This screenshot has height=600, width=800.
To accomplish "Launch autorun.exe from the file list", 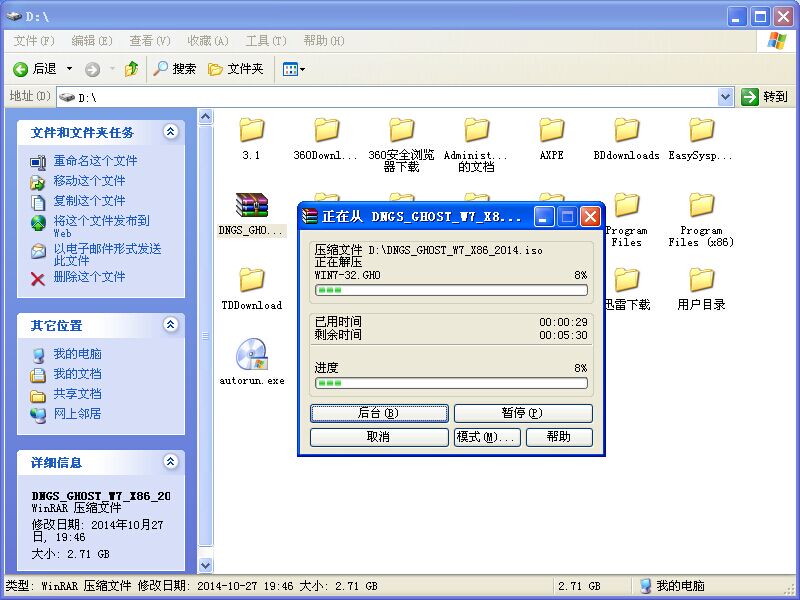I will click(x=250, y=355).
